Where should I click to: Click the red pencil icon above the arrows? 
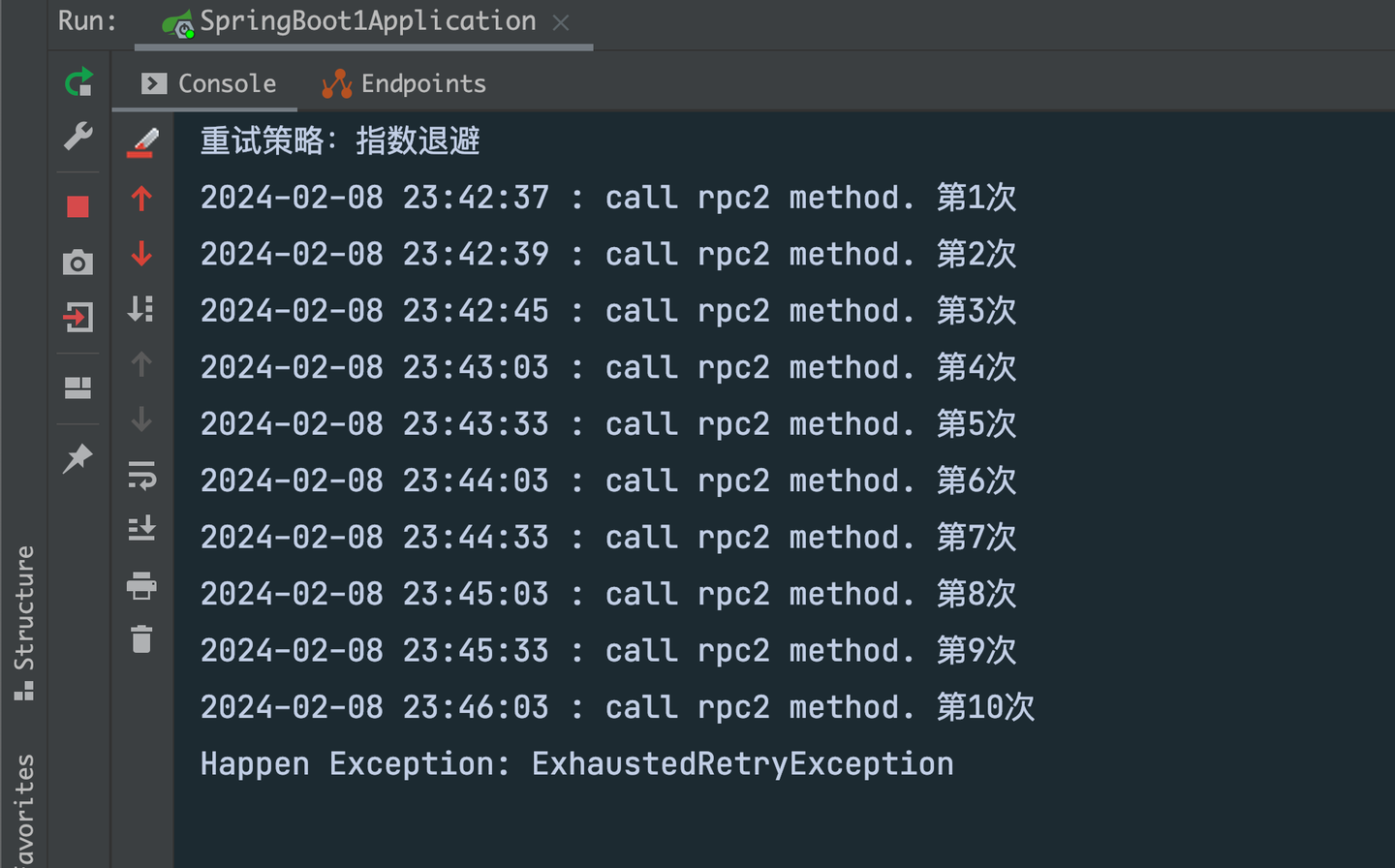[142, 142]
